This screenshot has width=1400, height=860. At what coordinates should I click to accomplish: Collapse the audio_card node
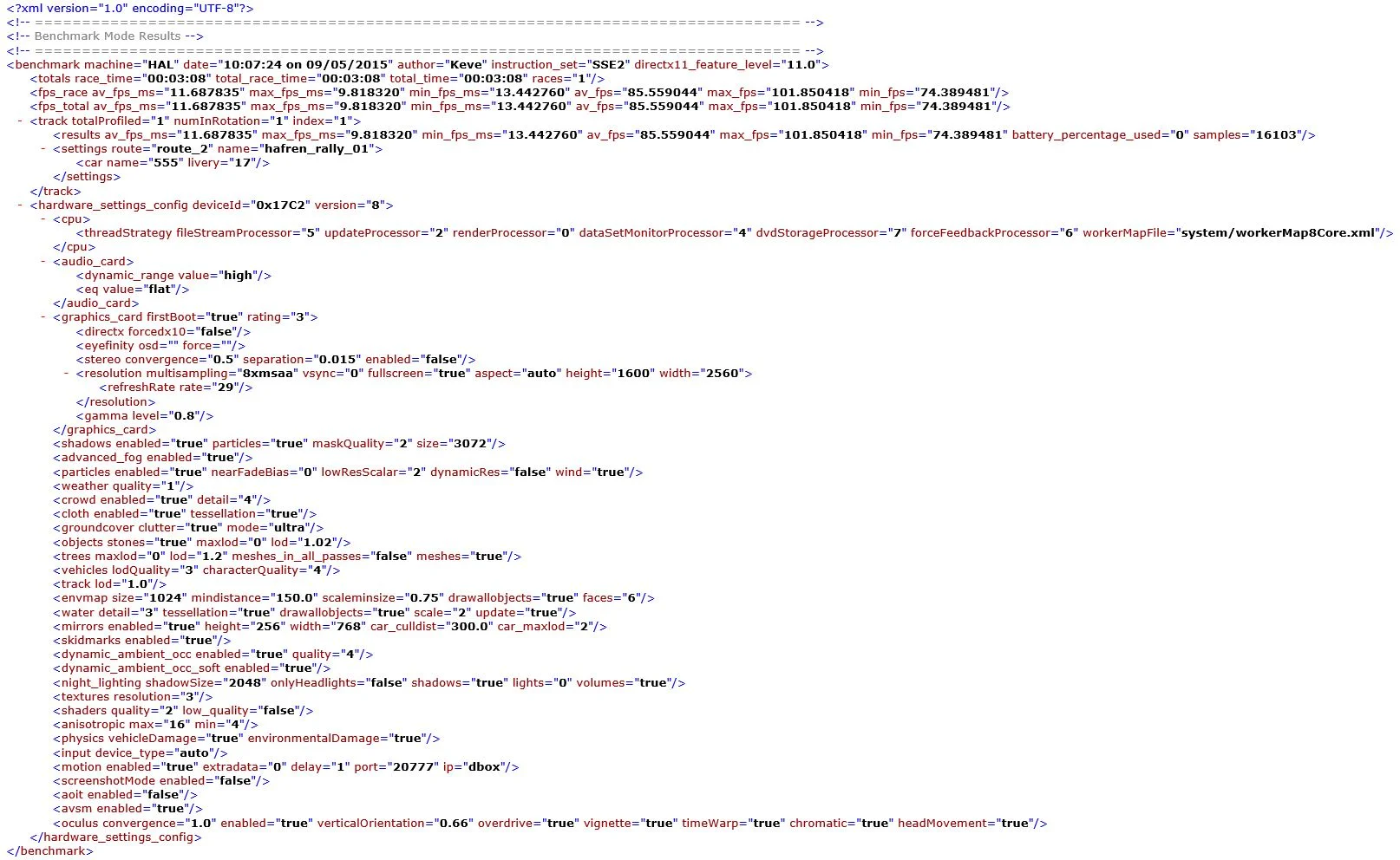click(43, 261)
